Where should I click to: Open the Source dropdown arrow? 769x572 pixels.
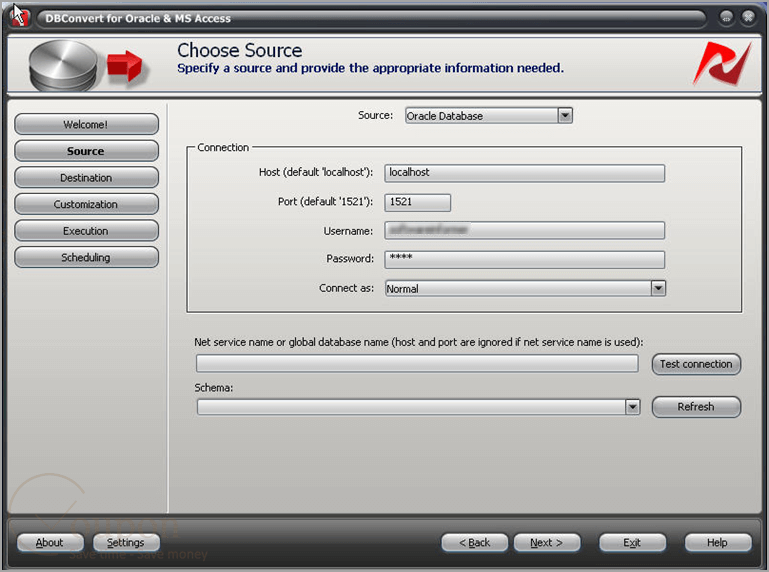(x=565, y=116)
